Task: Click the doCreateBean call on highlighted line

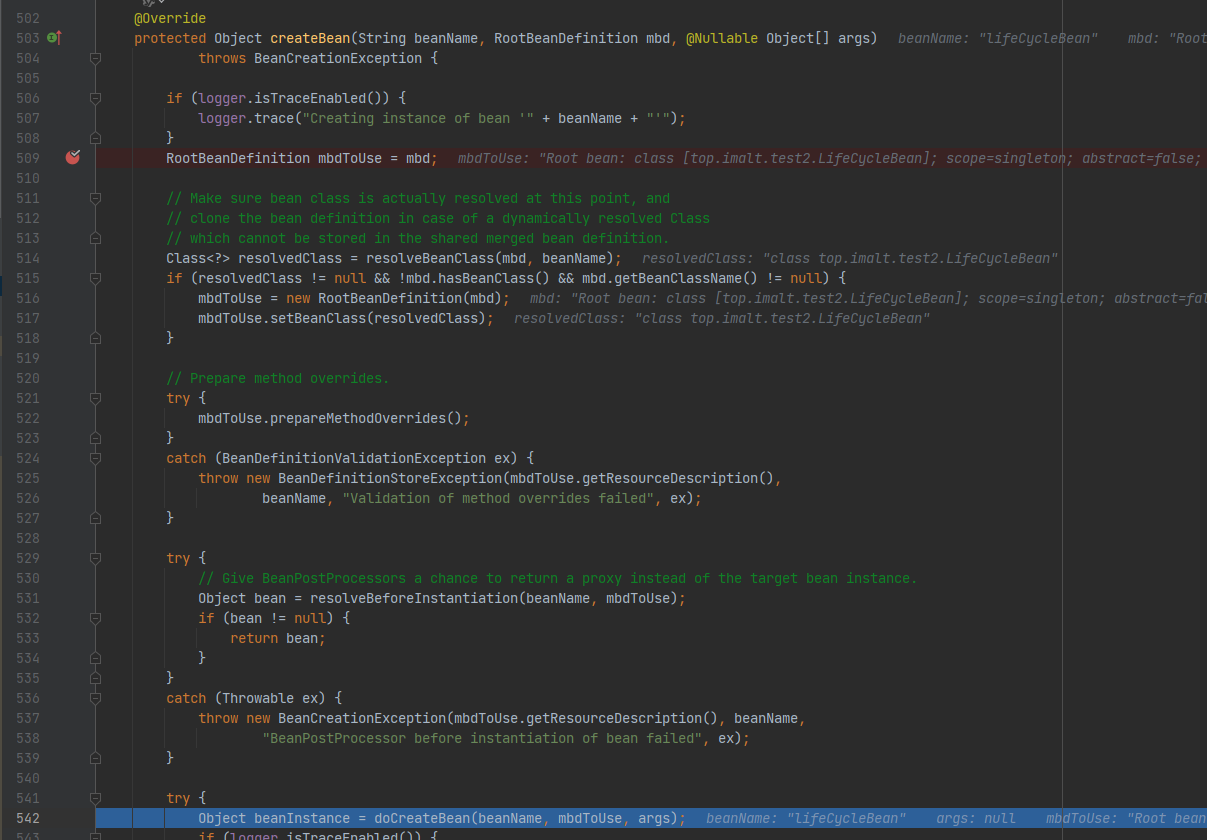Action: 418,818
